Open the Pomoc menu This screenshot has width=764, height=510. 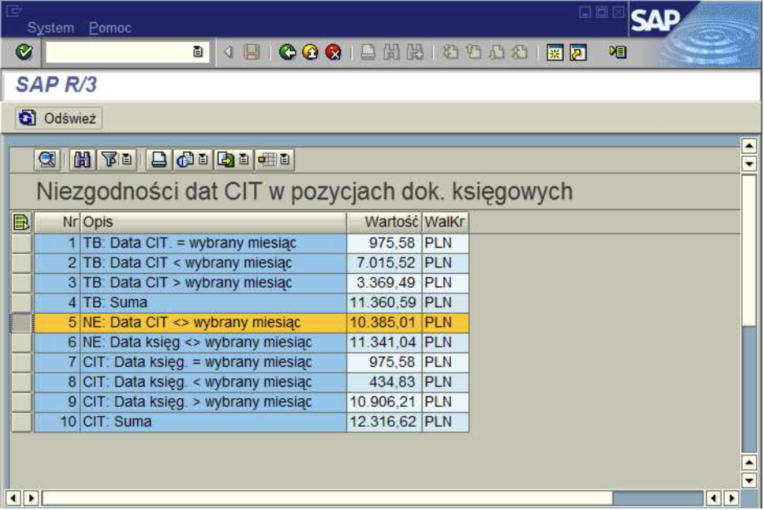point(110,28)
